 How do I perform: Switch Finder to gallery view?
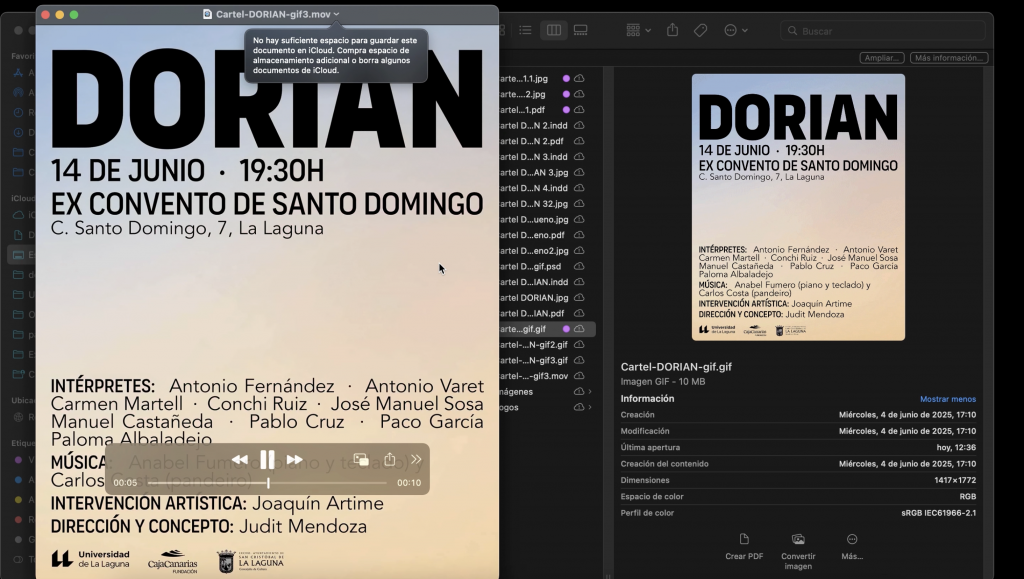[x=581, y=31]
